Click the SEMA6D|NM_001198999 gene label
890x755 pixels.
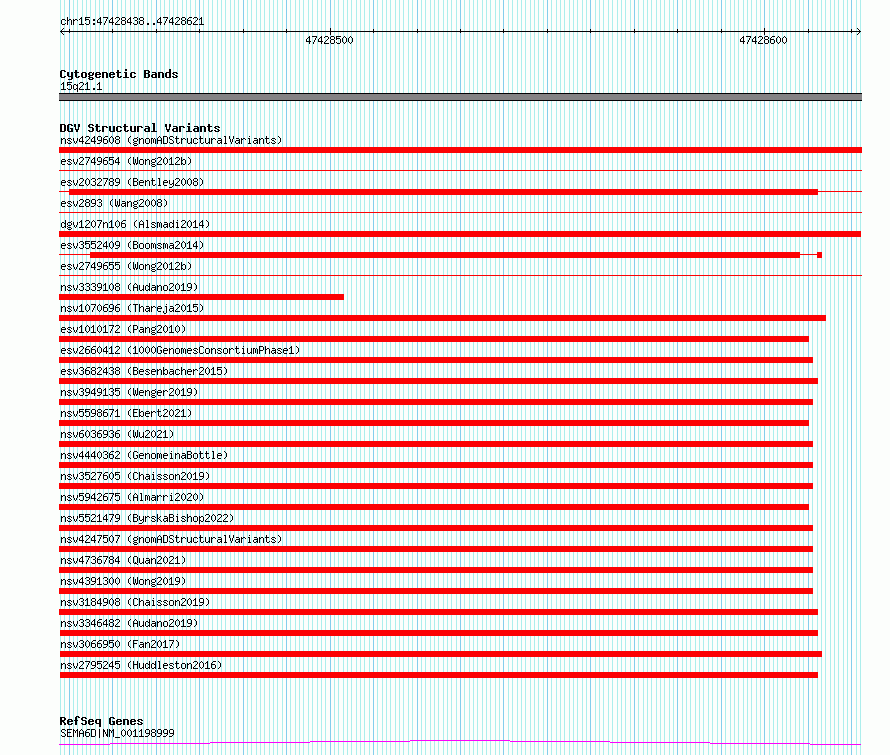pos(117,733)
